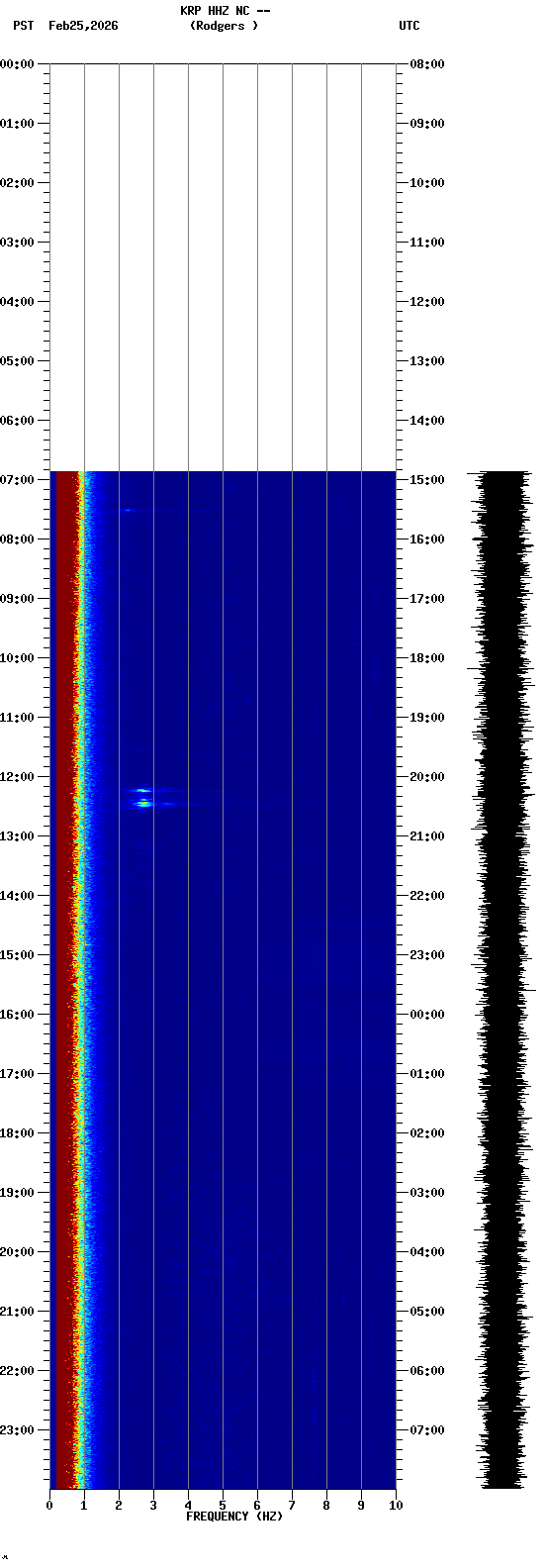
Task: Click the UTC time label '04:00'
Action: (427, 1252)
